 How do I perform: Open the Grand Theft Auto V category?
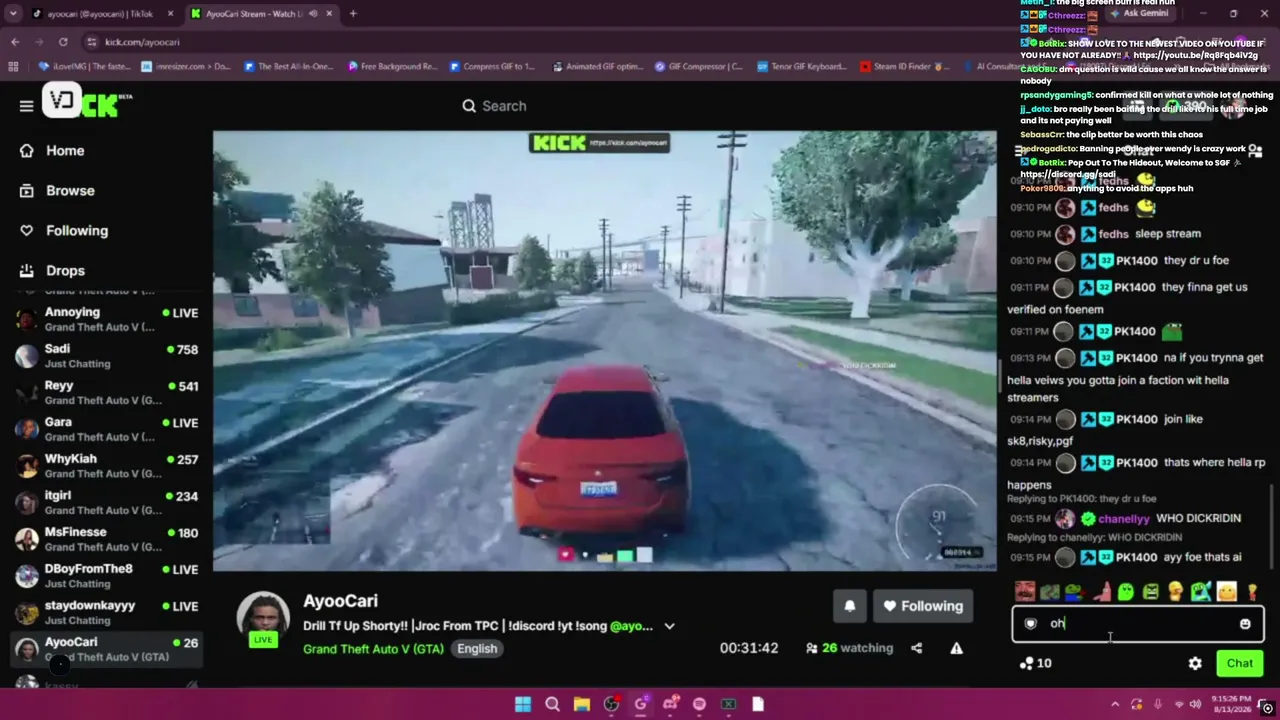point(372,648)
